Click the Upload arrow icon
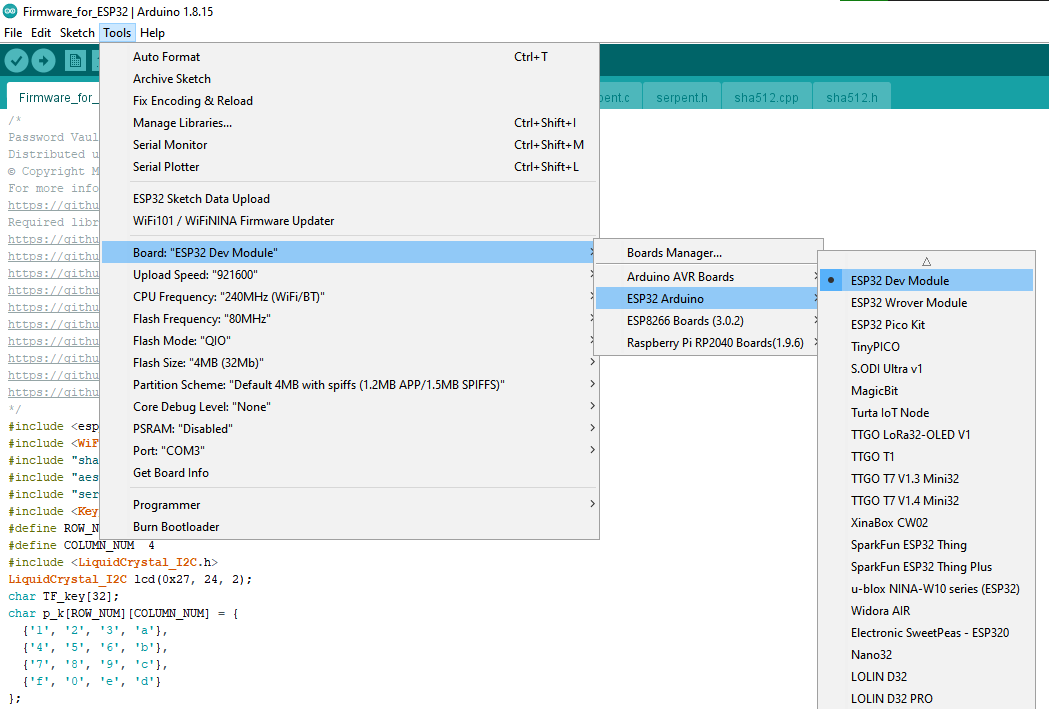Screen dimensions: 1049x709 tap(42, 61)
